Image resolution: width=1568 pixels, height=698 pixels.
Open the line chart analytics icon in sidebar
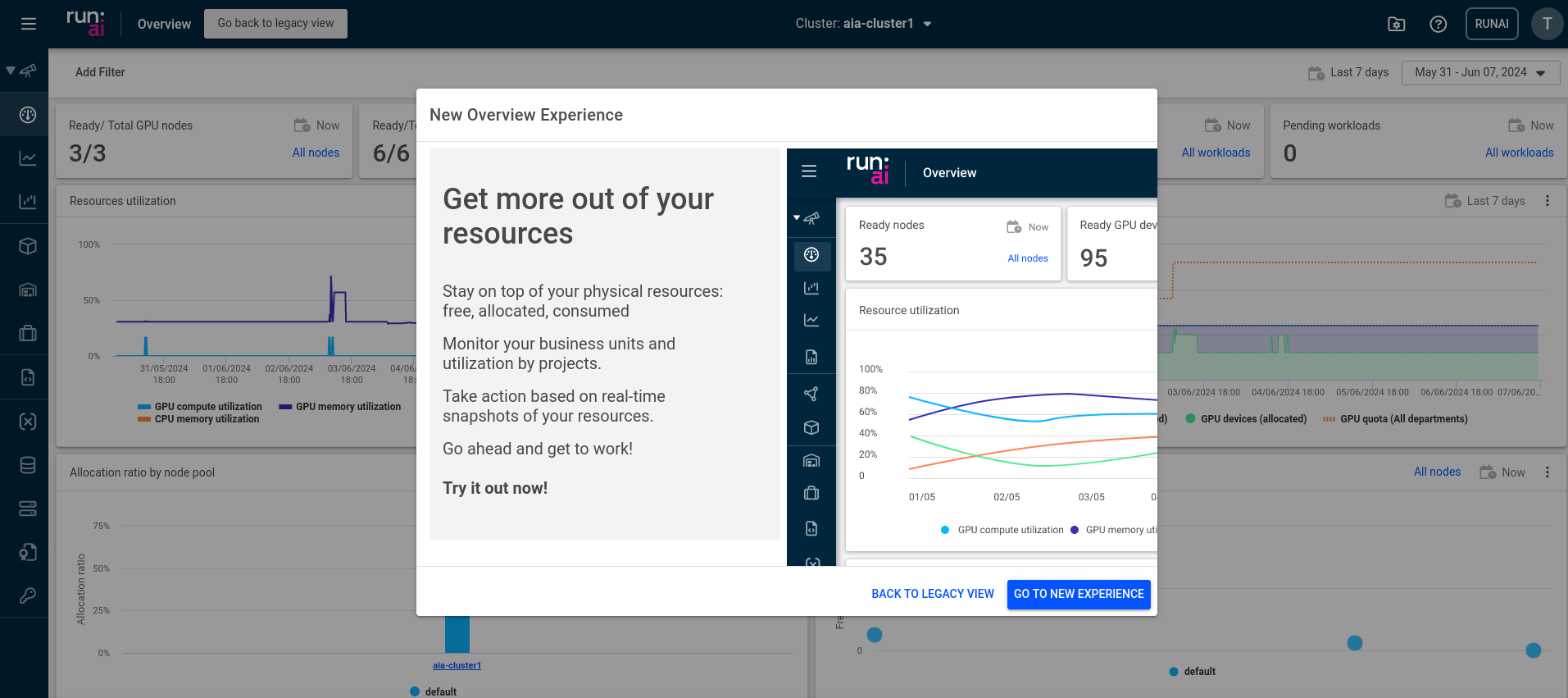(28, 158)
